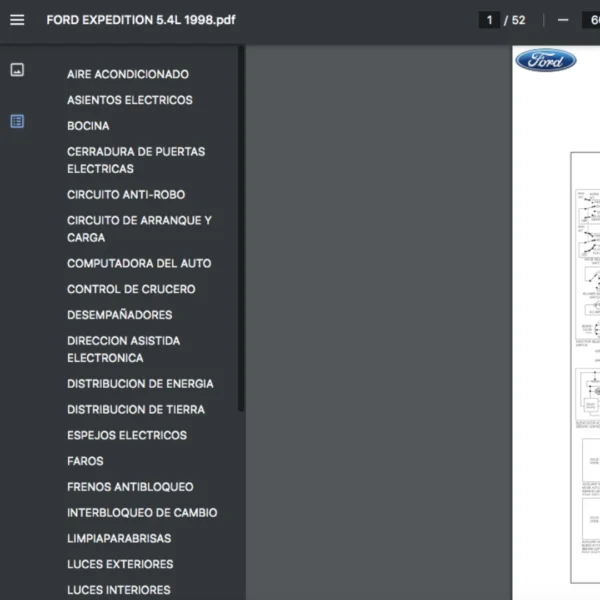Toggle the sidebar with hamburger menu icon

click(x=17, y=20)
